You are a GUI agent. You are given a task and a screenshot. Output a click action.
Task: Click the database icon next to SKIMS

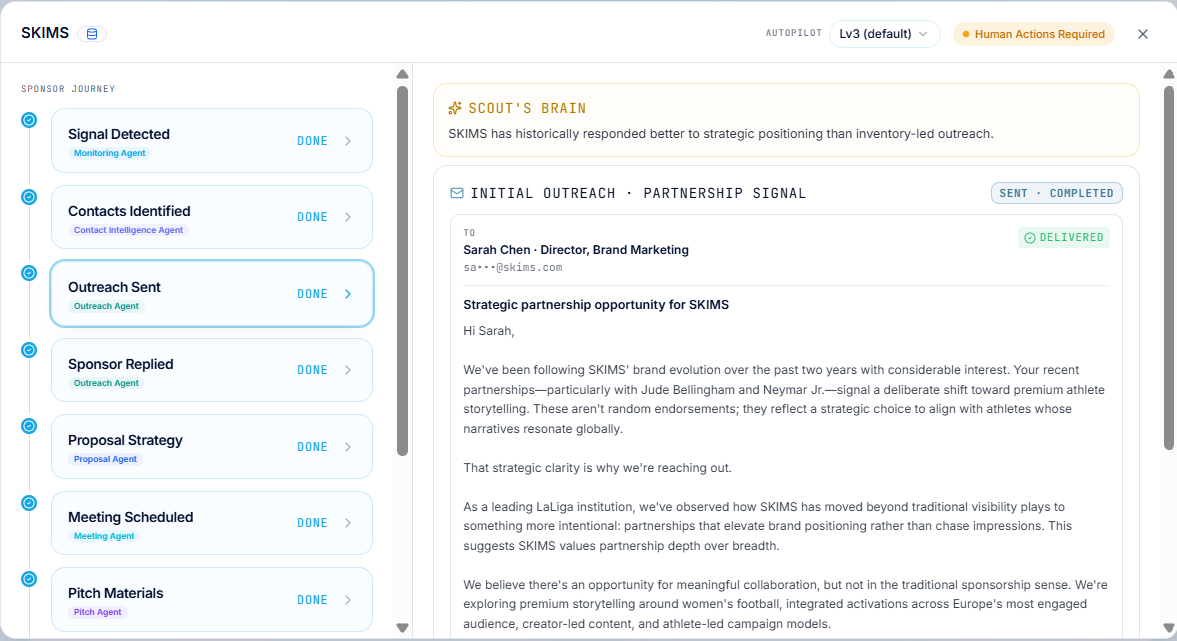92,34
